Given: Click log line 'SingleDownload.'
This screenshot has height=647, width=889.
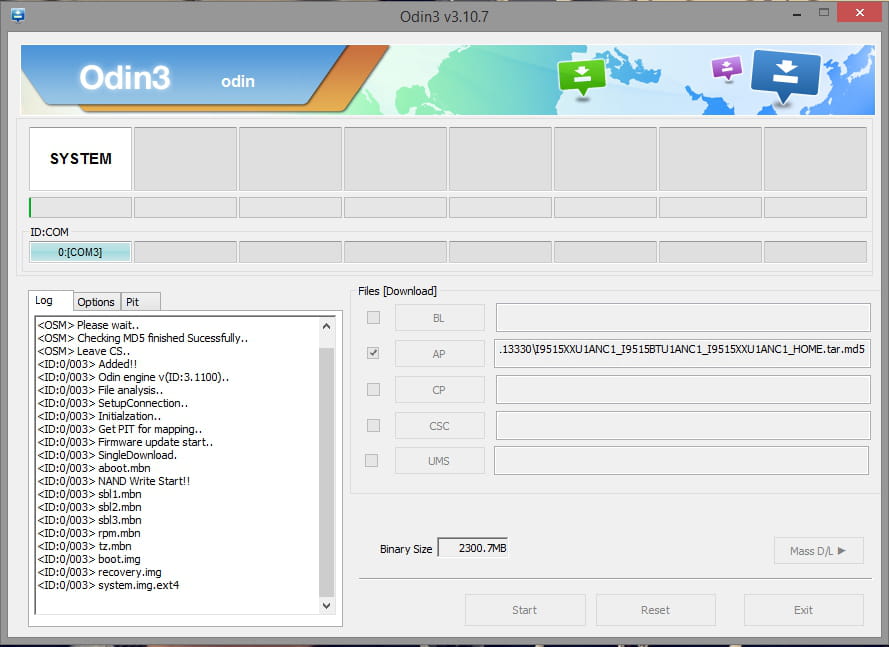Looking at the screenshot, I should coord(107,455).
